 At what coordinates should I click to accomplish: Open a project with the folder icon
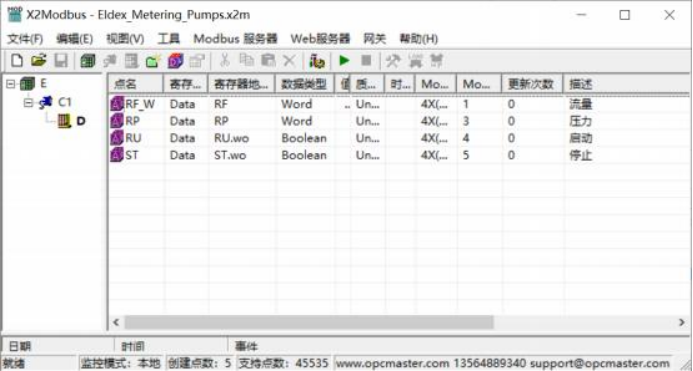[x=39, y=61]
